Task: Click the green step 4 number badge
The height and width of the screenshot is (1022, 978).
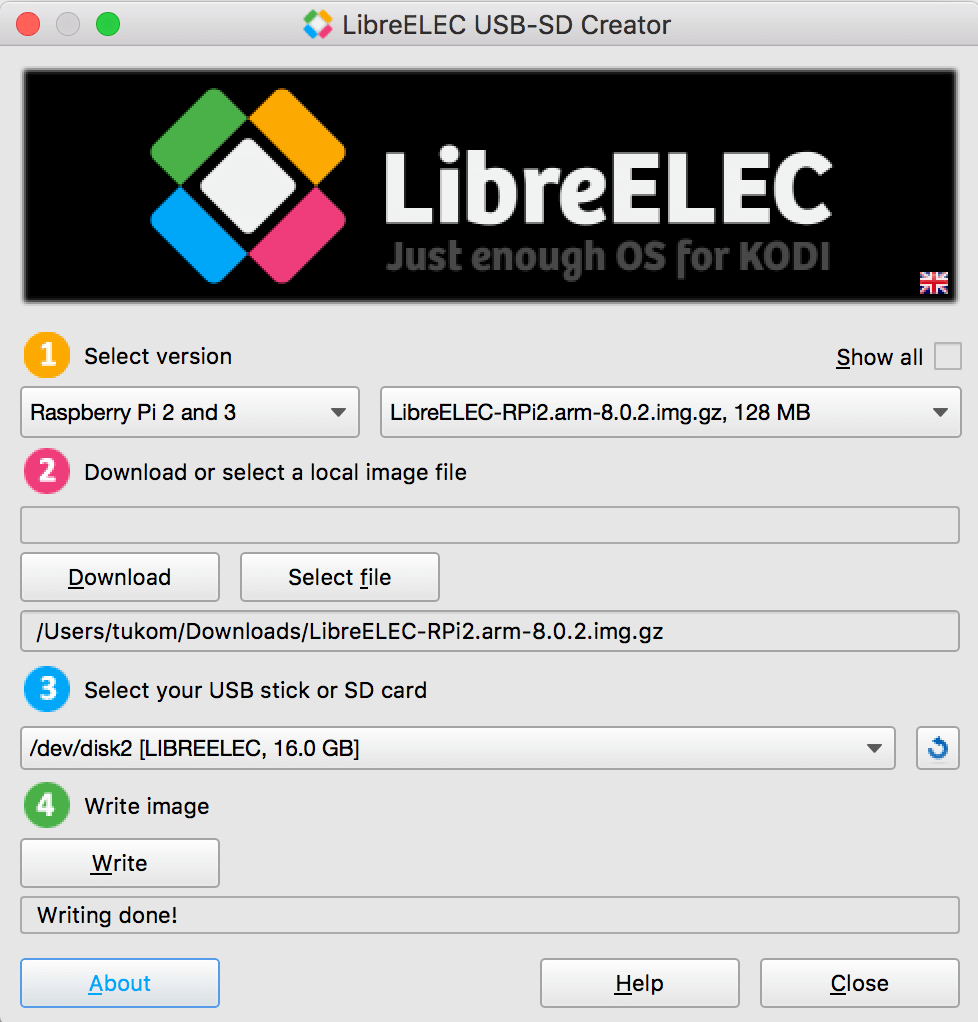Action: coord(47,805)
